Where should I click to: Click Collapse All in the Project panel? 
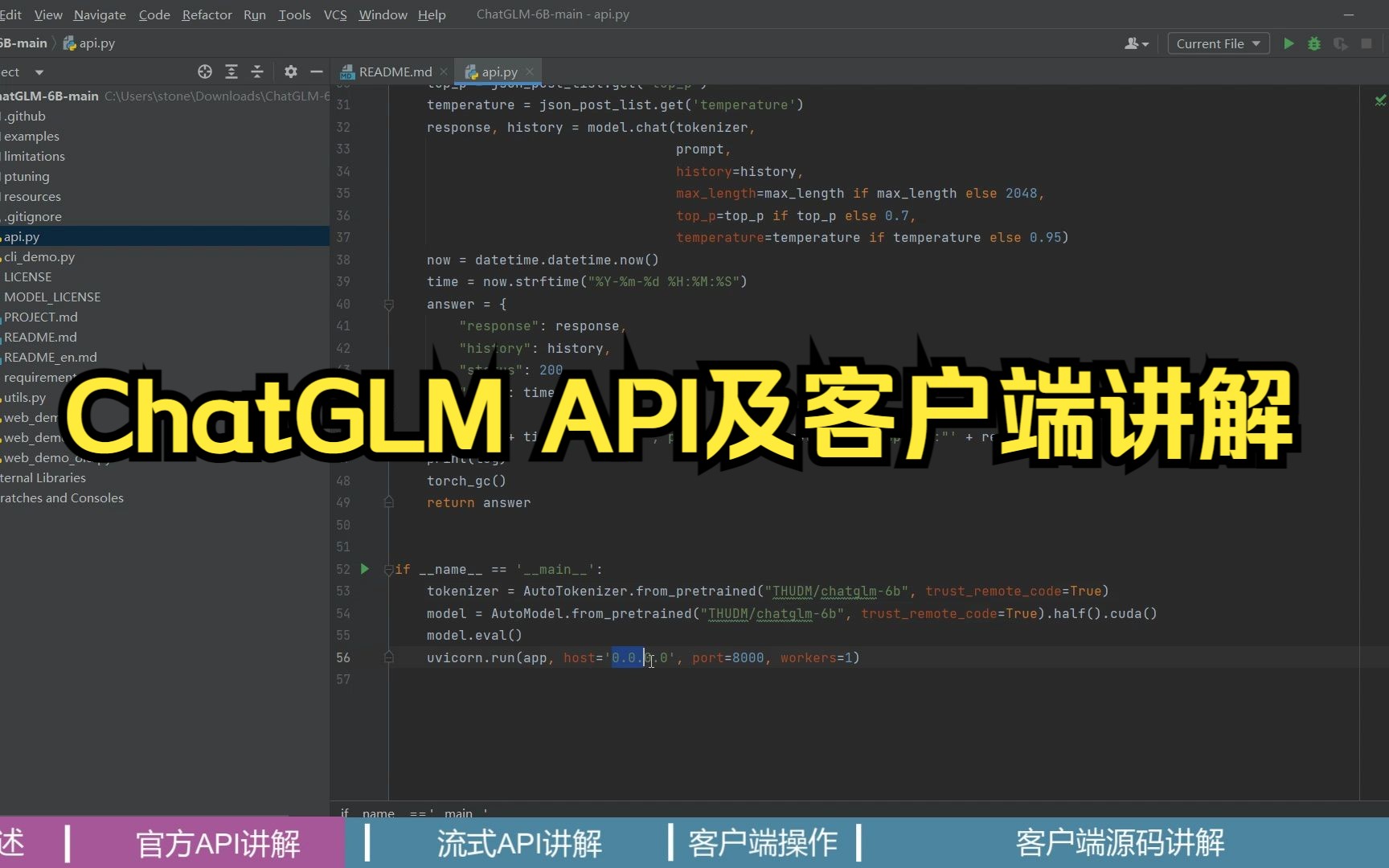click(257, 72)
